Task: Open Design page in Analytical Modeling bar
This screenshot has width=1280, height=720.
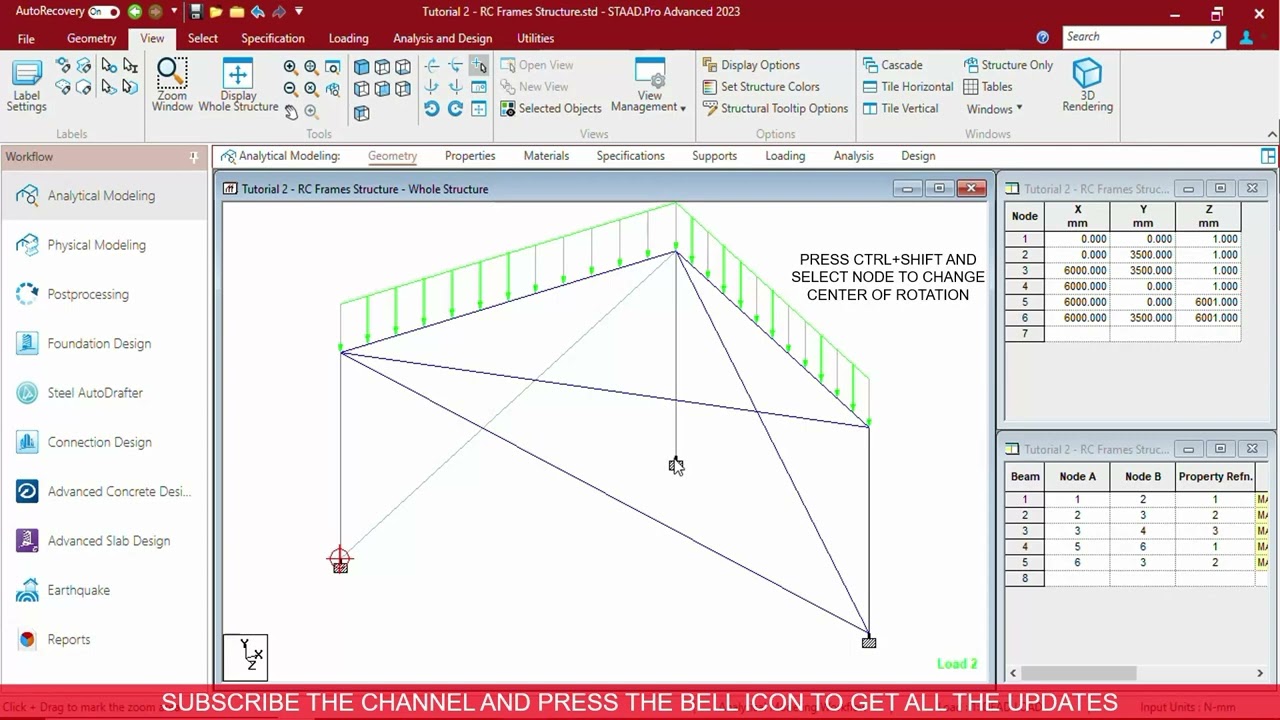Action: click(918, 156)
